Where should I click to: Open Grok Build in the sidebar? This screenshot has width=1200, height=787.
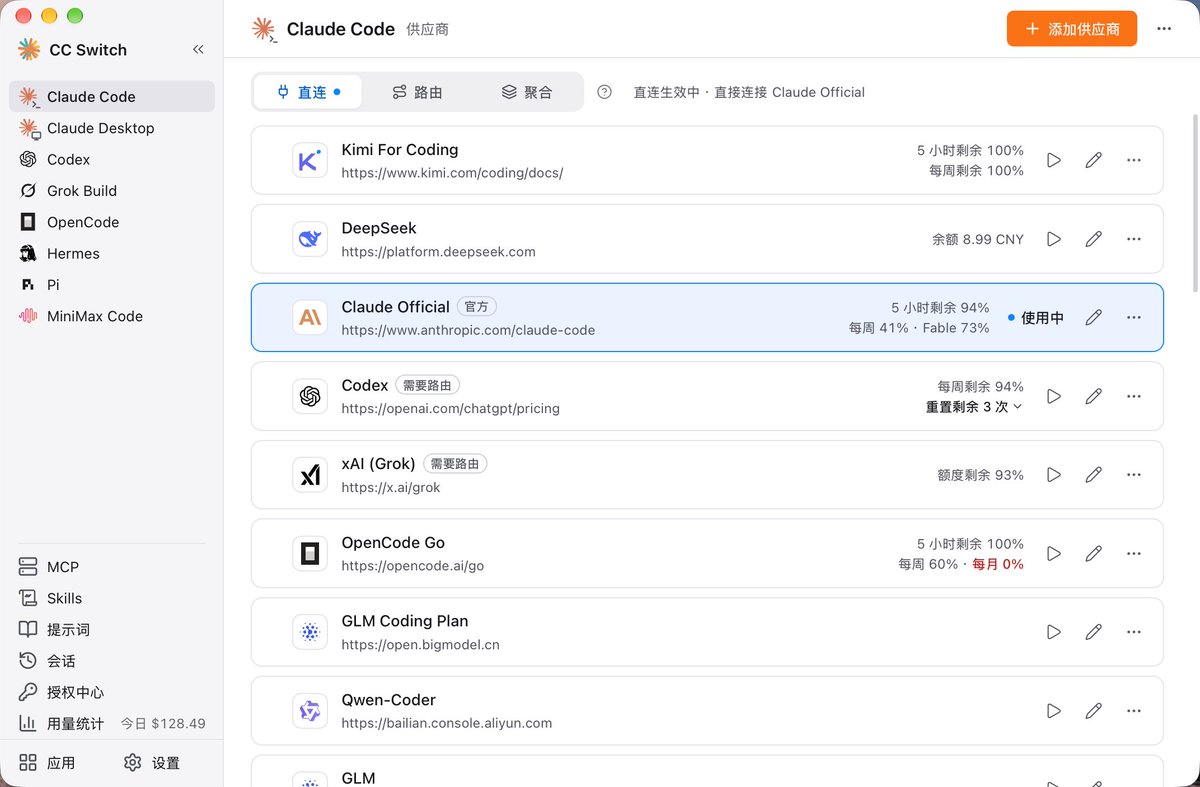click(x=112, y=190)
